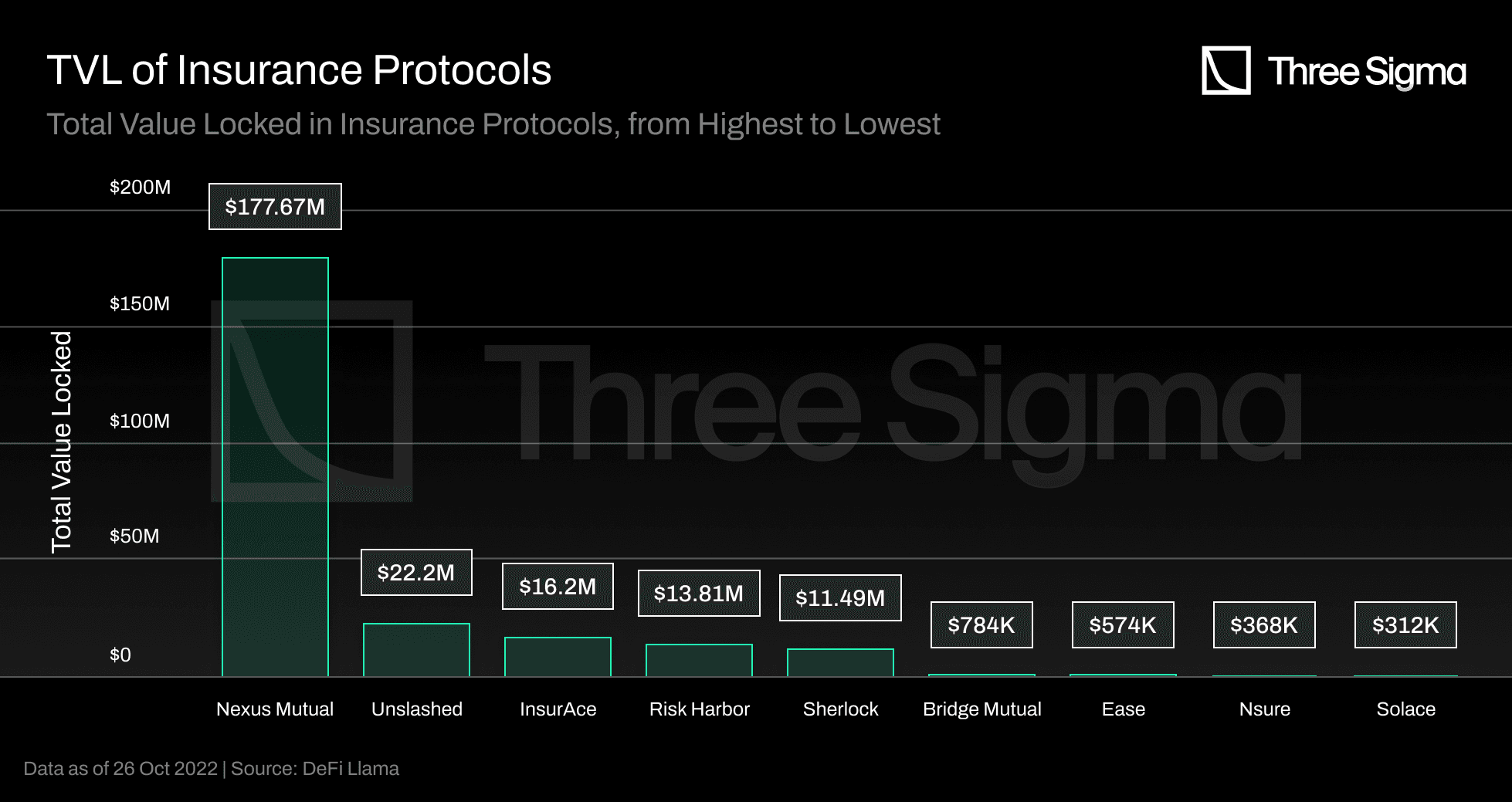Image resolution: width=1512 pixels, height=802 pixels.
Task: Click the $16.2M value label
Action: [558, 587]
